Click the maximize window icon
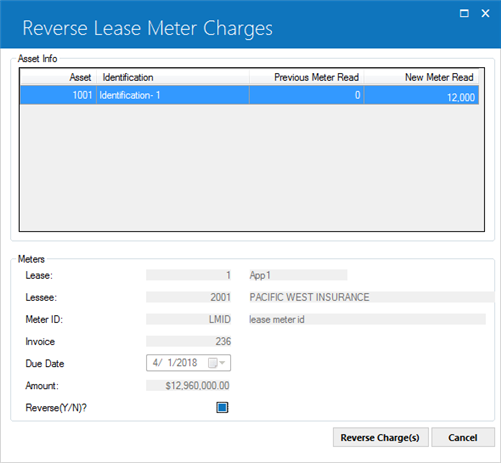501x463 pixels. pos(464,13)
